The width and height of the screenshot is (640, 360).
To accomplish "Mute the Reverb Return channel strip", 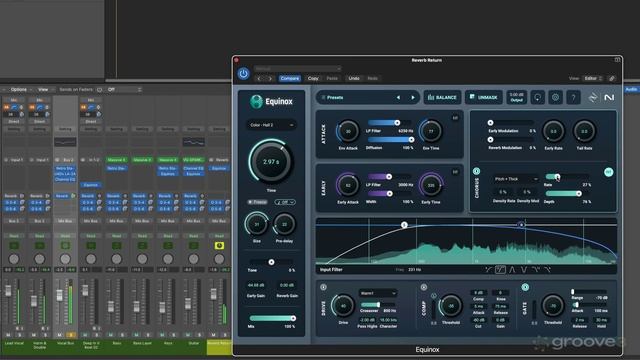I will [x=213, y=335].
